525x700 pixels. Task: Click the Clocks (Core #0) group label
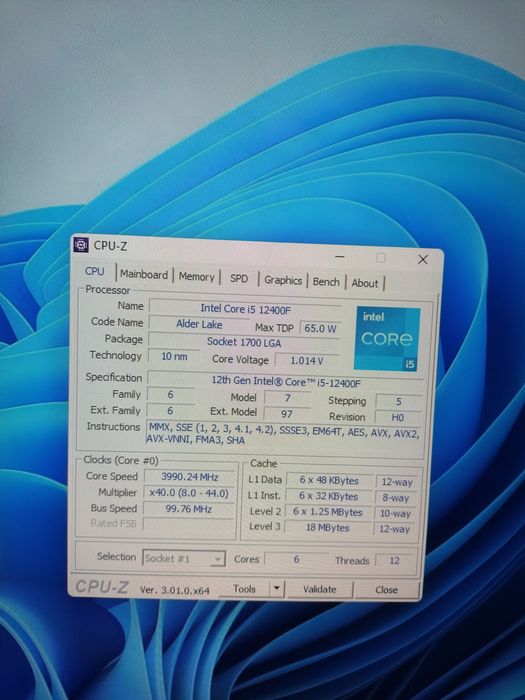point(121,460)
